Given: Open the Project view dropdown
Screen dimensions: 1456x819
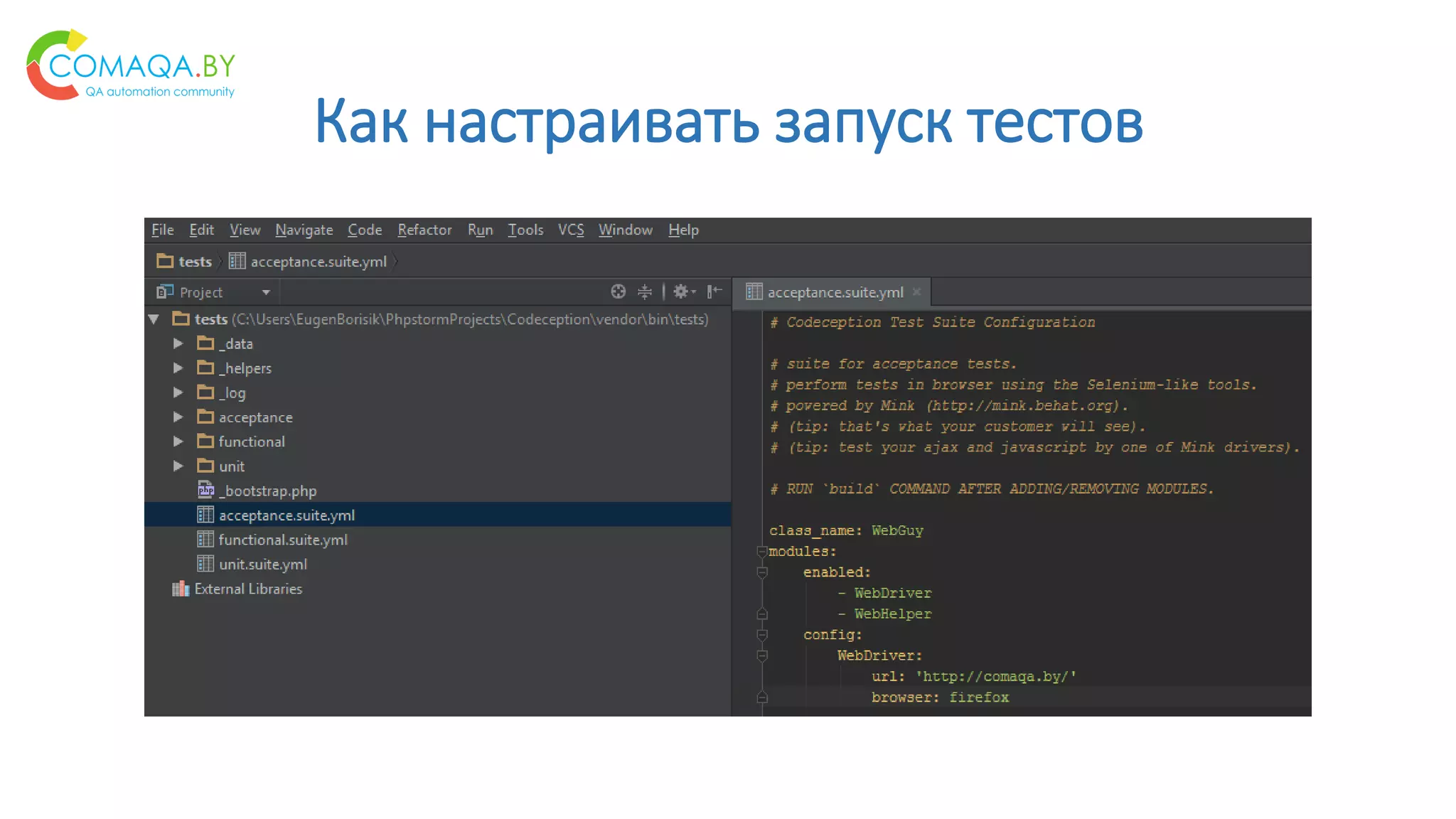Looking at the screenshot, I should pyautogui.click(x=266, y=292).
